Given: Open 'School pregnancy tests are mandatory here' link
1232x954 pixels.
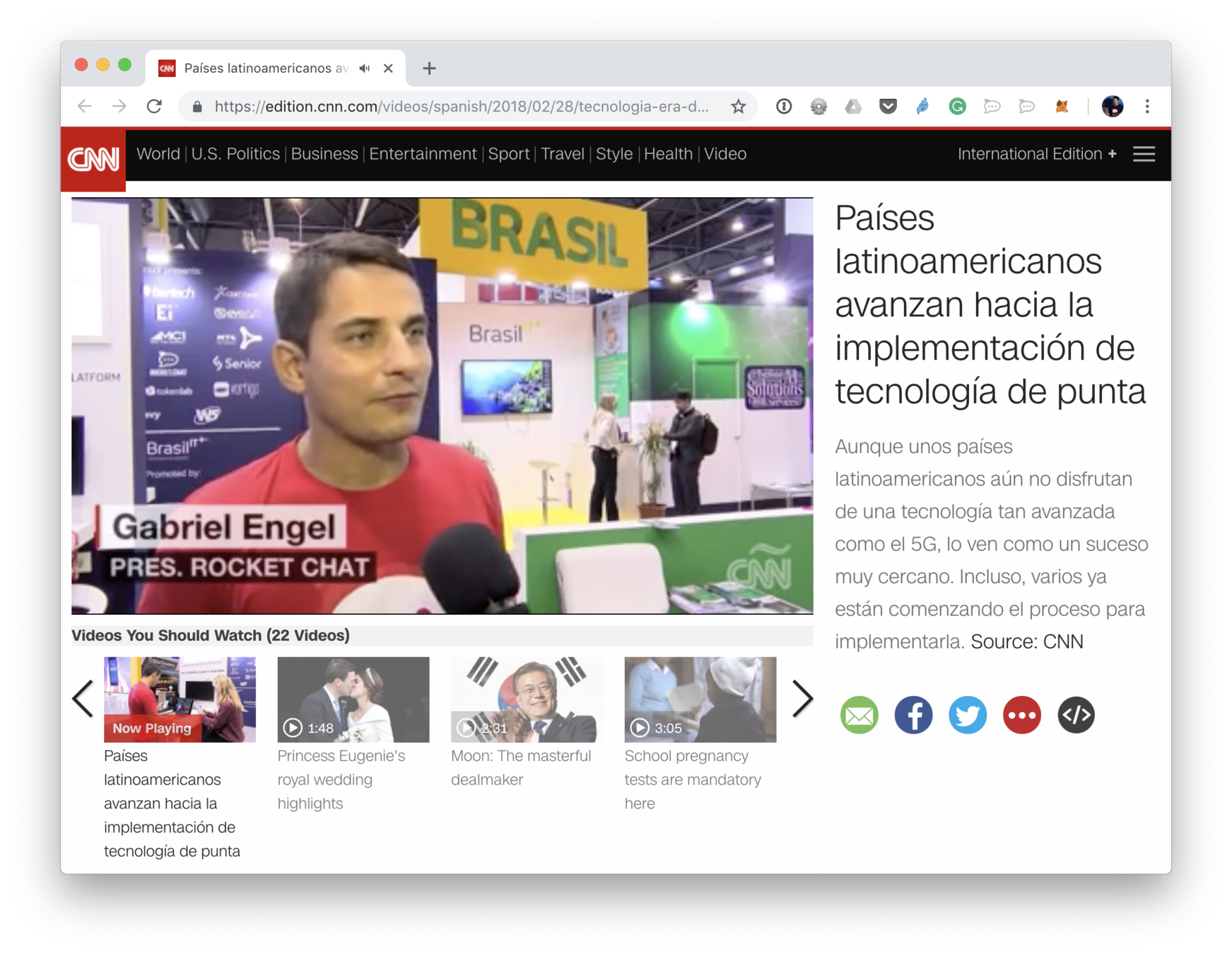Looking at the screenshot, I should coord(693,779).
